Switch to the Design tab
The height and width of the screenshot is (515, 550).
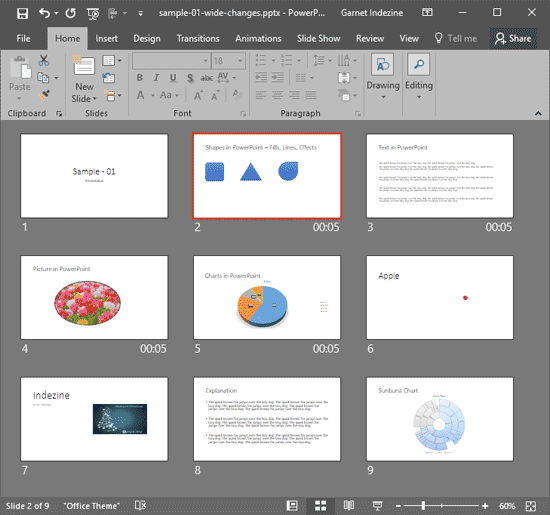(147, 38)
